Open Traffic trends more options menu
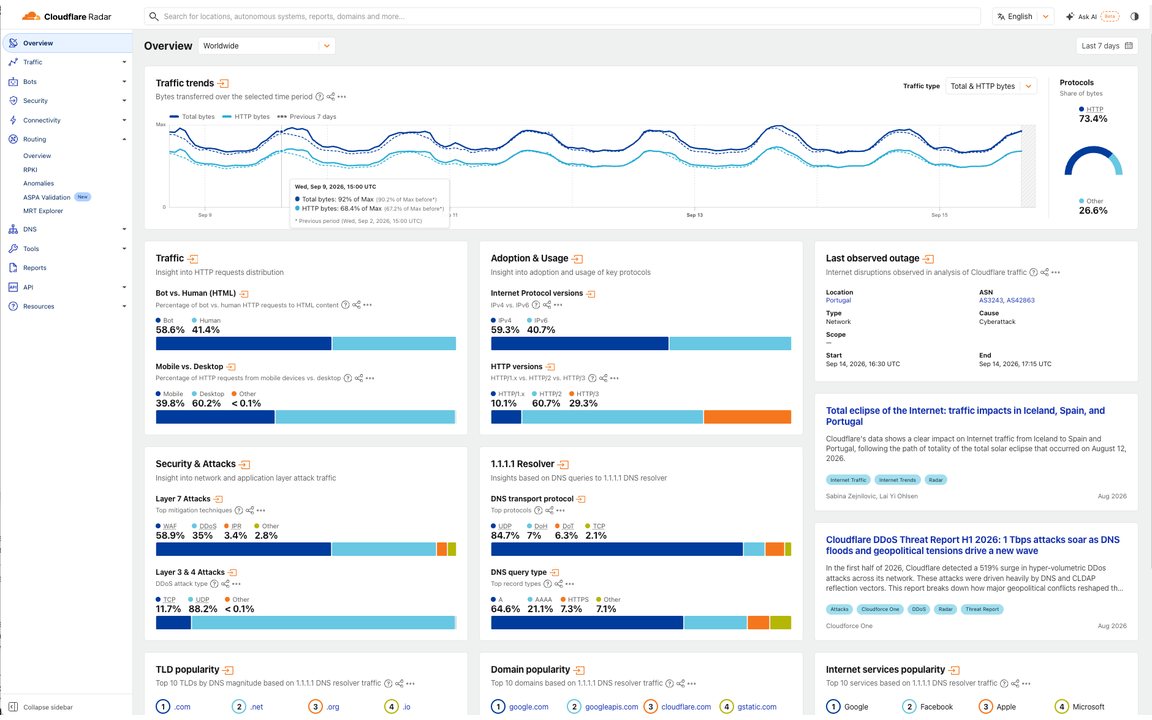 (x=342, y=97)
